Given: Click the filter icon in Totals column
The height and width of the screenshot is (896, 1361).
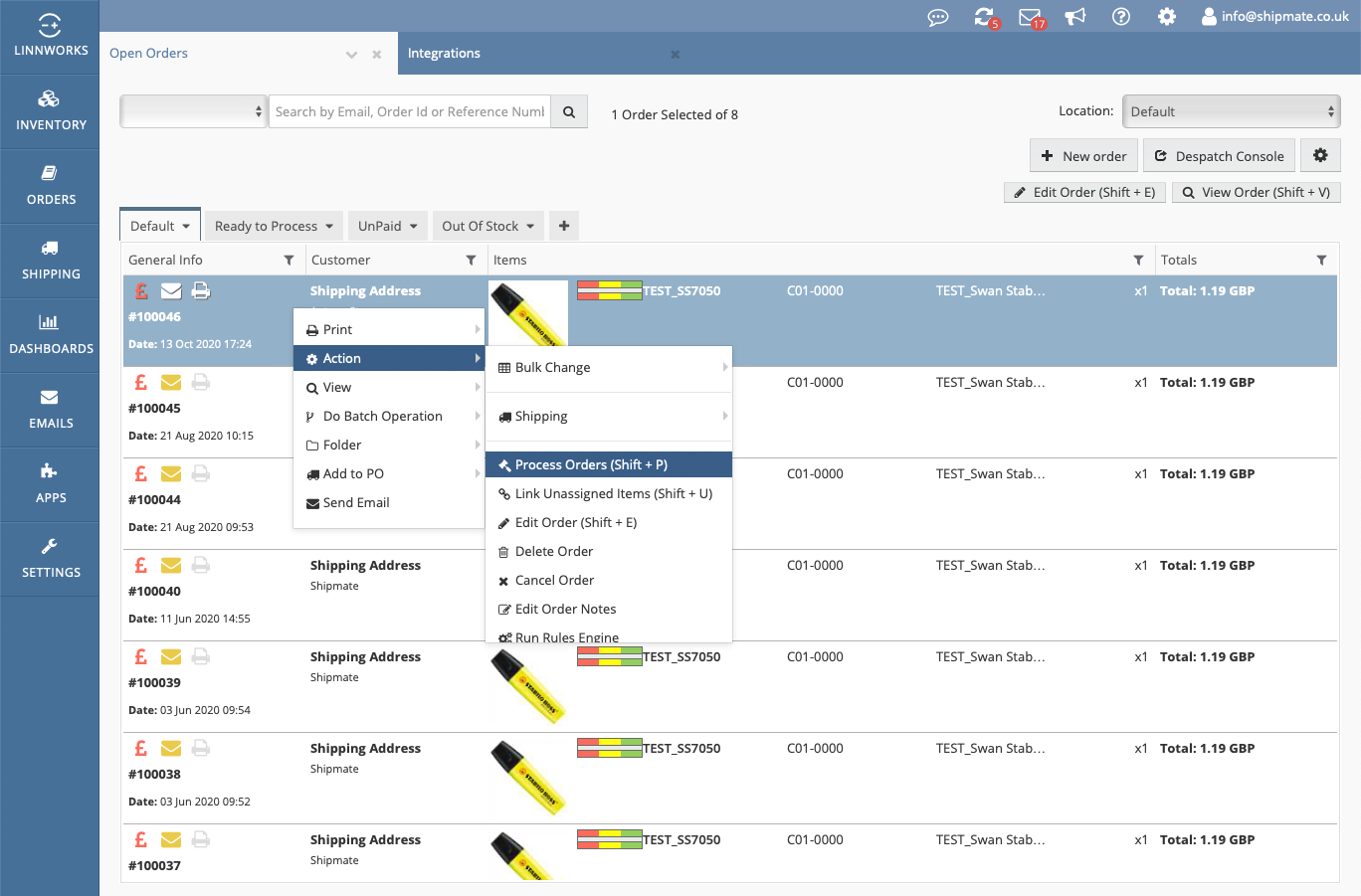Looking at the screenshot, I should click(1321, 261).
